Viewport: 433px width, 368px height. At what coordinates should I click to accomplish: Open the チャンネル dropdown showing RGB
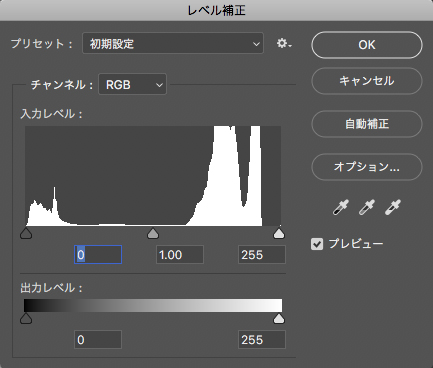[x=132, y=85]
